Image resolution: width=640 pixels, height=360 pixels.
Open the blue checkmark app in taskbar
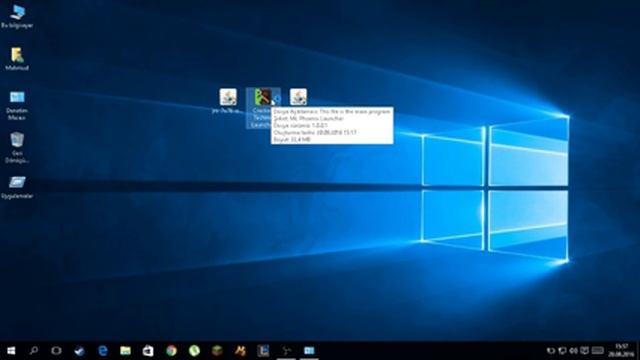[x=79, y=351]
